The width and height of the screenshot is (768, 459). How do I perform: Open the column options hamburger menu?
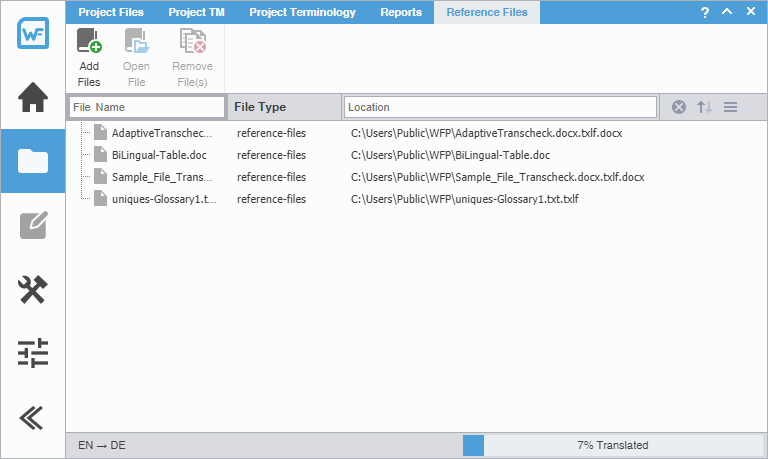(x=730, y=107)
